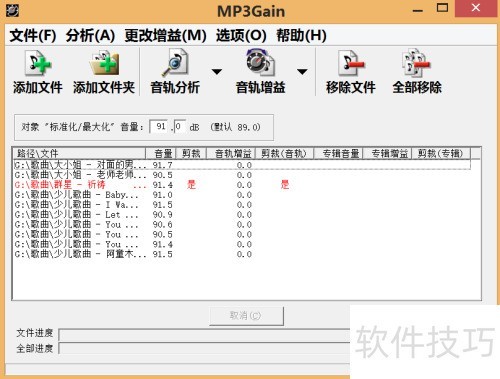Click Remove File (移除文件) toolbar icon
Viewport: 500px width, 379px height.
pyautogui.click(x=351, y=63)
